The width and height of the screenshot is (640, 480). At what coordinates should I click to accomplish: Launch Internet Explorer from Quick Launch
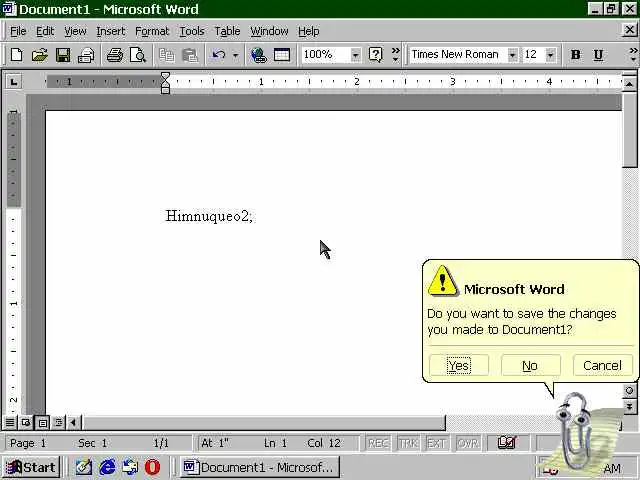point(107,467)
